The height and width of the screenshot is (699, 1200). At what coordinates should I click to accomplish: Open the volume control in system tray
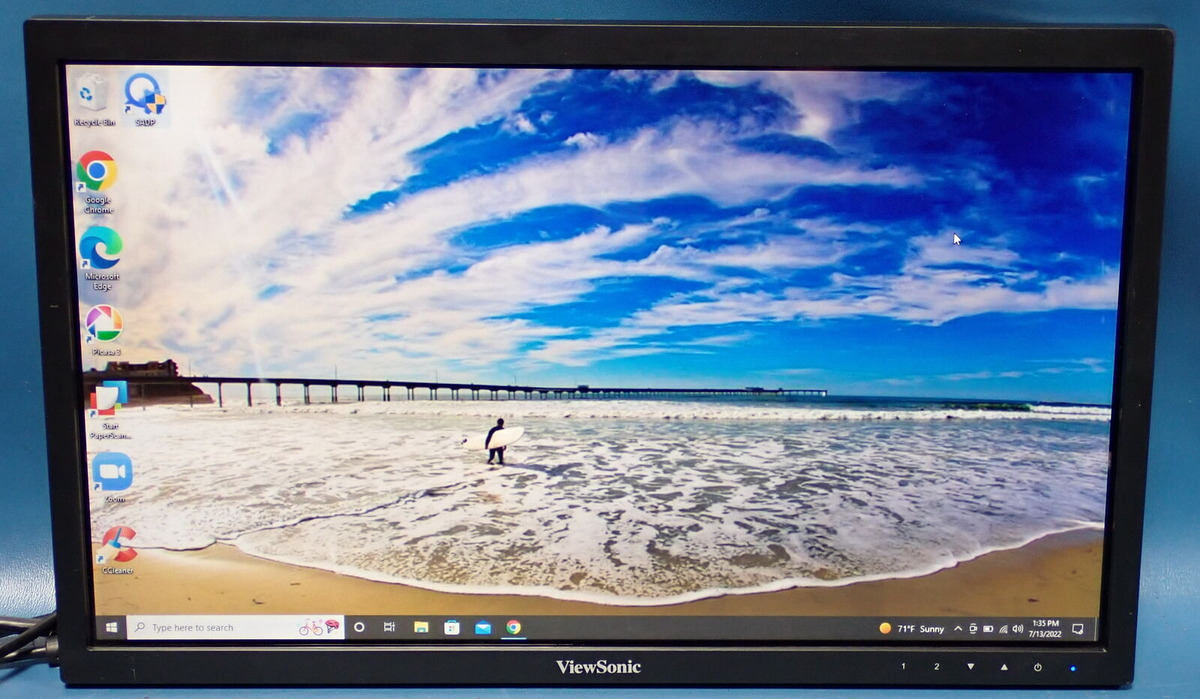1017,629
